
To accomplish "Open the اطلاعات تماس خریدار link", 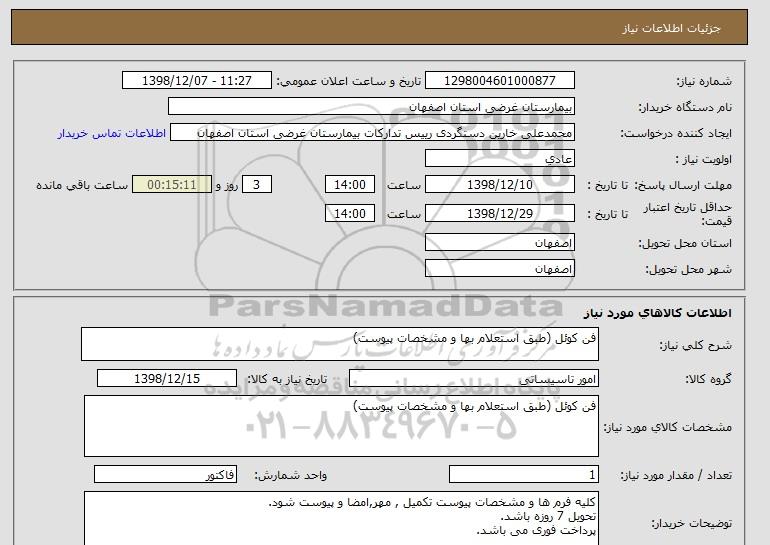I will (111, 134).
